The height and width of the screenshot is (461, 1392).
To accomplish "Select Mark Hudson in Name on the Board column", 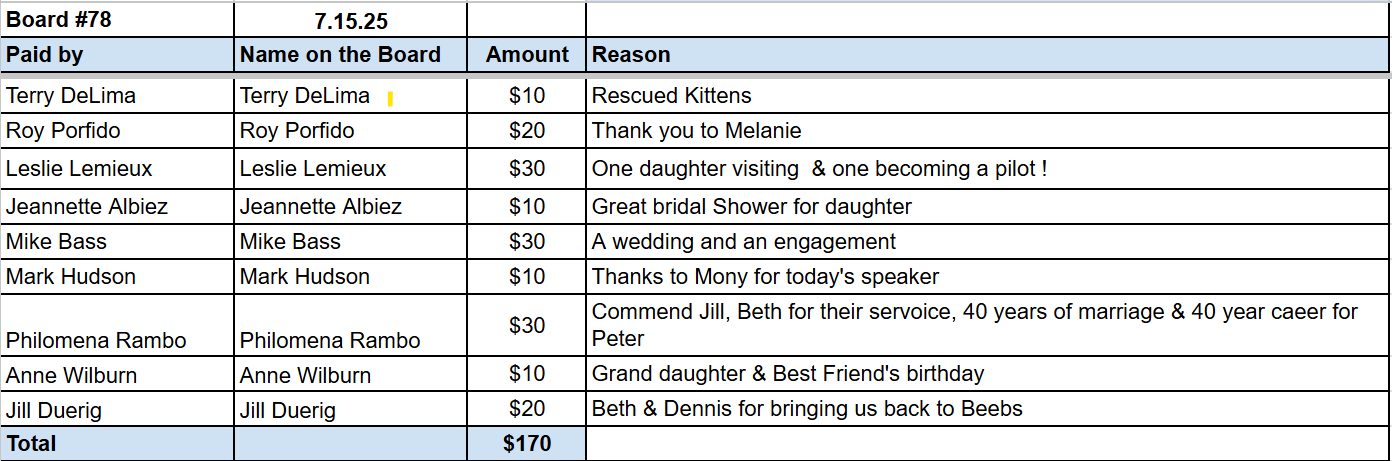I will tap(305, 277).
